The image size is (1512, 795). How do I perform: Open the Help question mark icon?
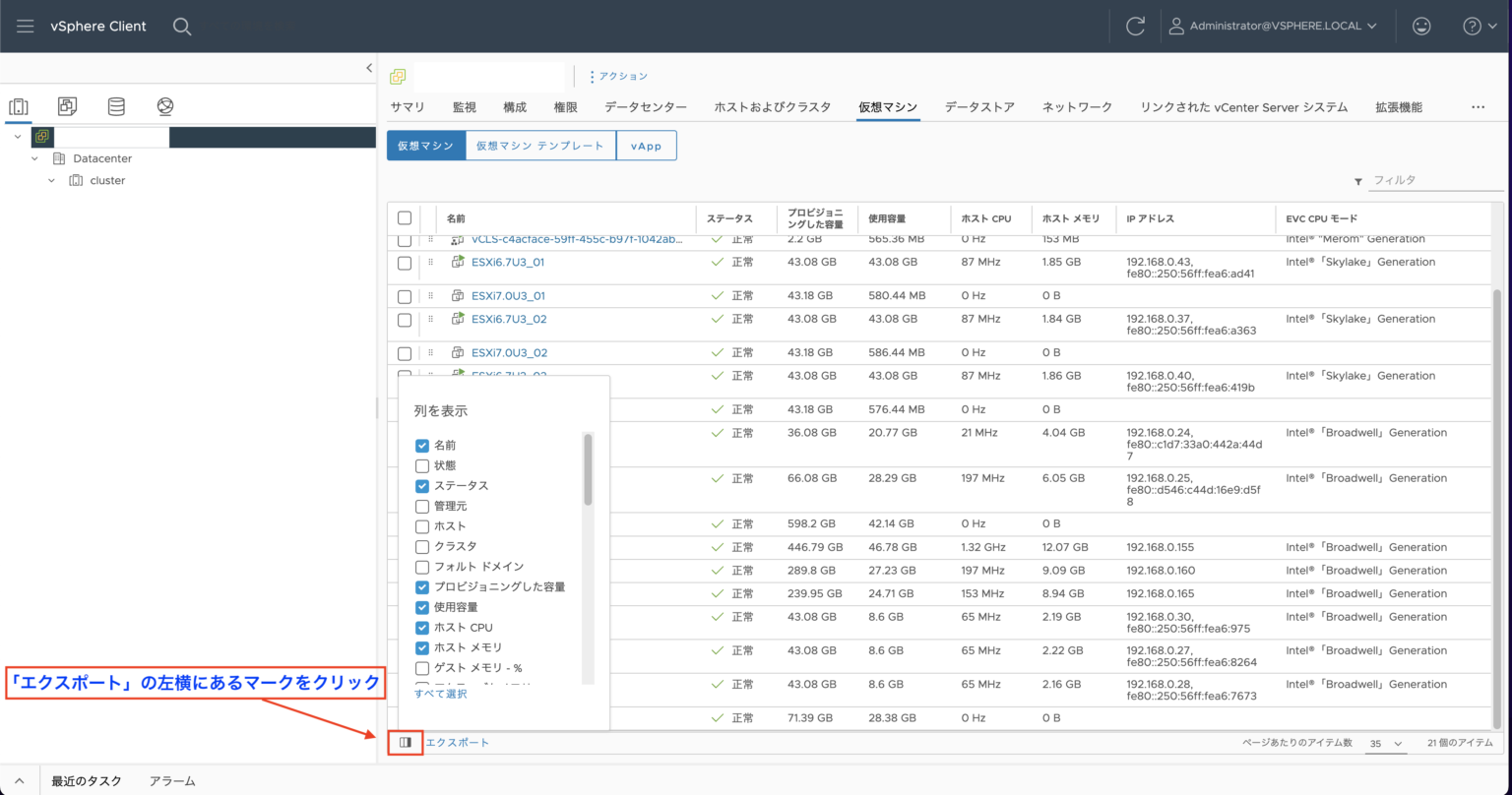click(1474, 26)
